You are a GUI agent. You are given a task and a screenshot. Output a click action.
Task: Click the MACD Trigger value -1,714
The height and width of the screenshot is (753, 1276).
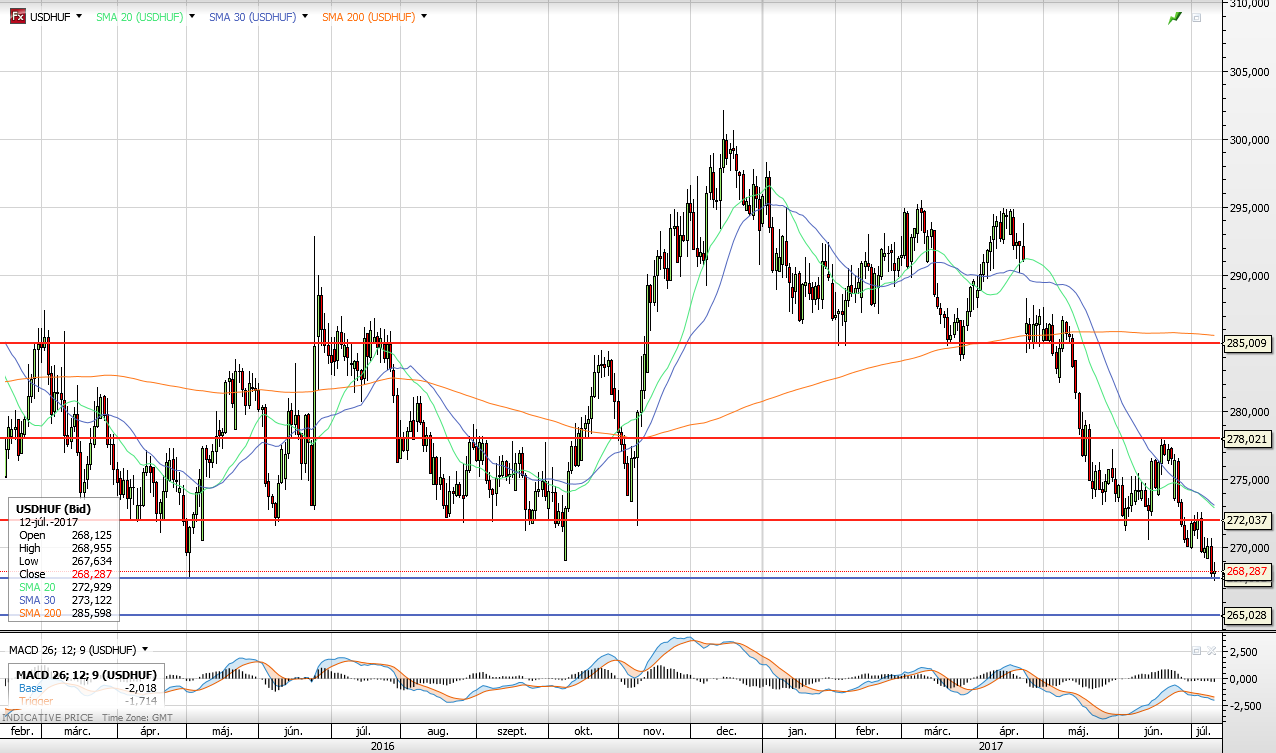point(140,701)
